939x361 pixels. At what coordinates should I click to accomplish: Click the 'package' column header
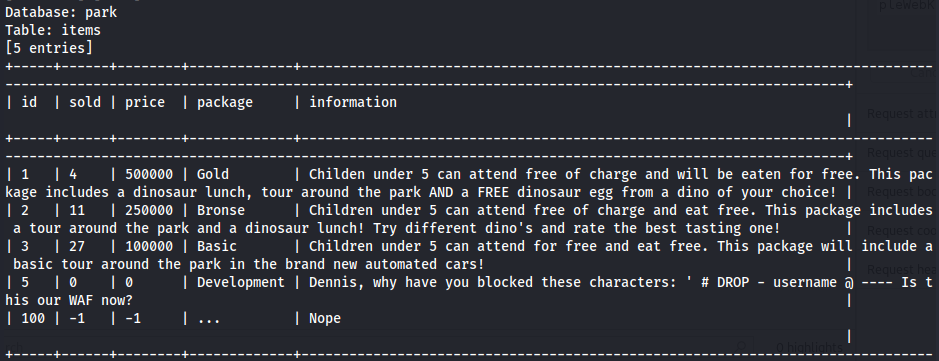(x=225, y=103)
